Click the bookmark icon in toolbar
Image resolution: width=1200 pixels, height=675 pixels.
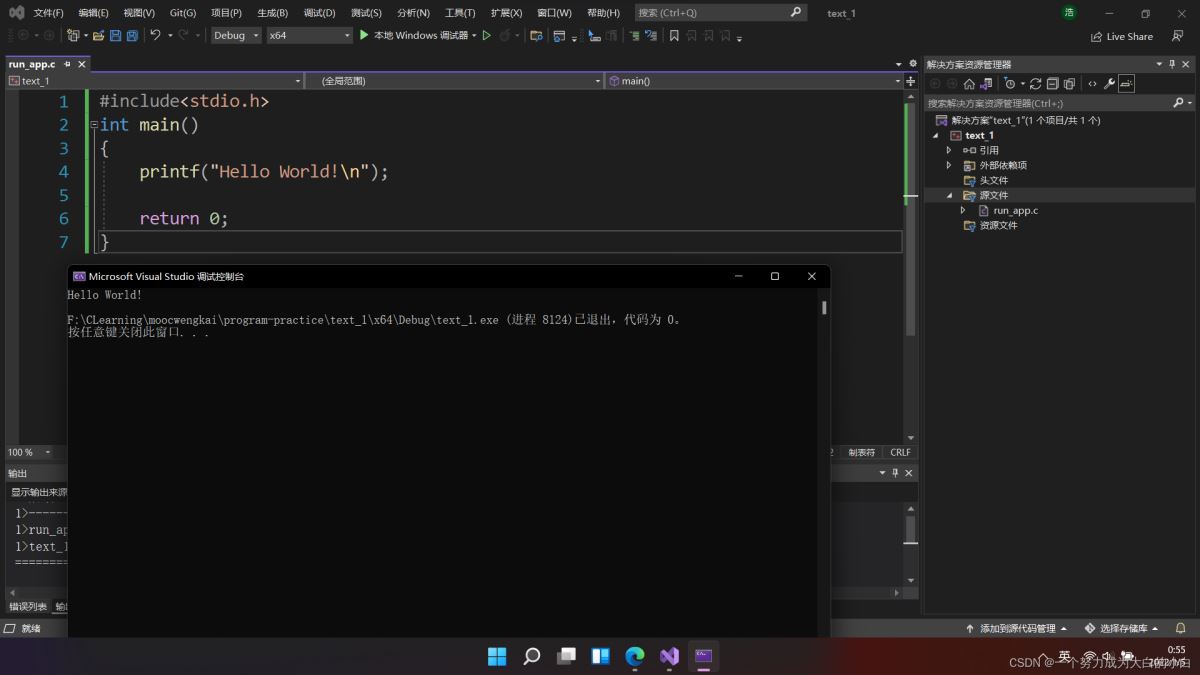click(674, 36)
